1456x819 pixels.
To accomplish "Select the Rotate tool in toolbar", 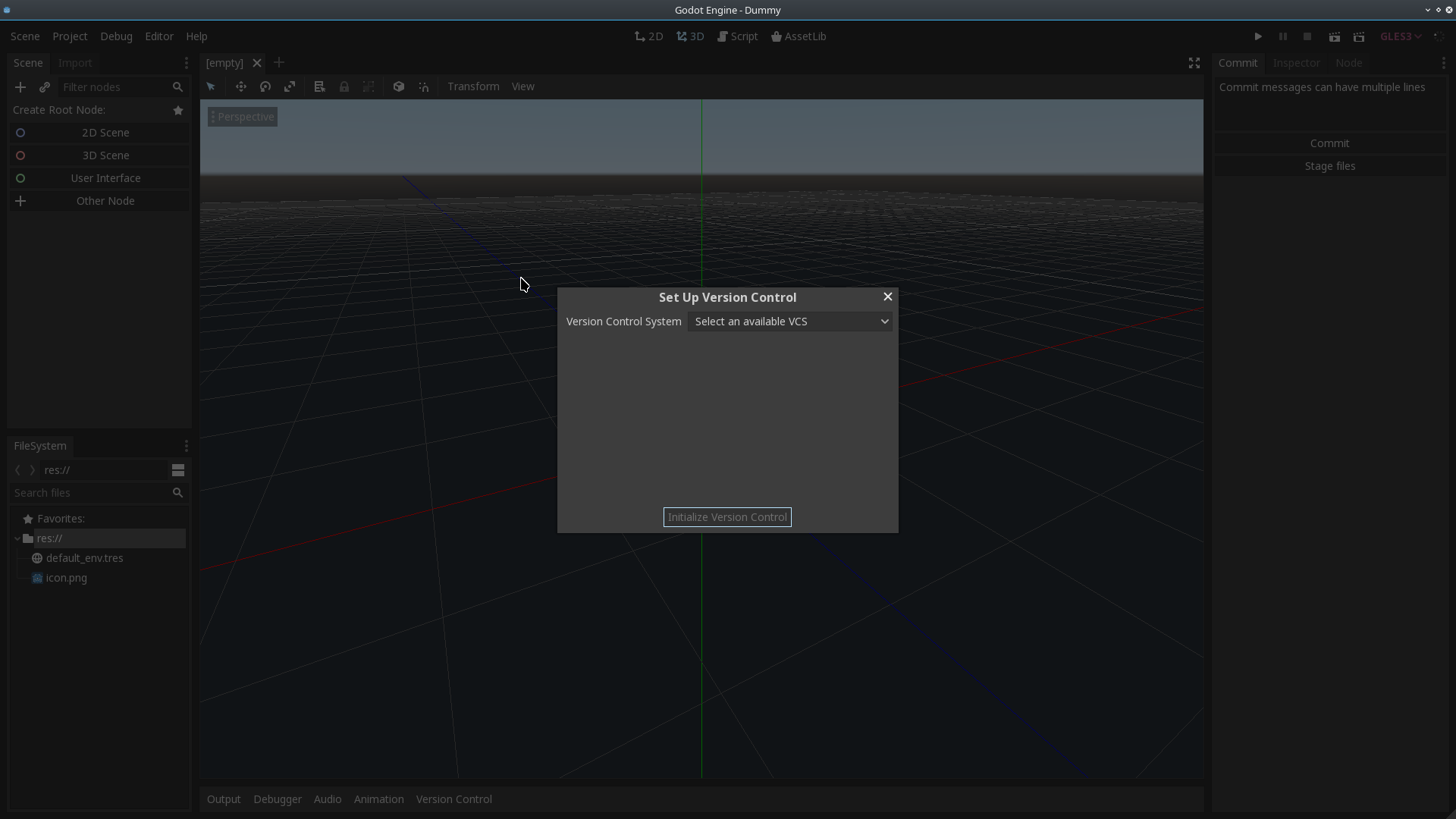I will point(265,86).
